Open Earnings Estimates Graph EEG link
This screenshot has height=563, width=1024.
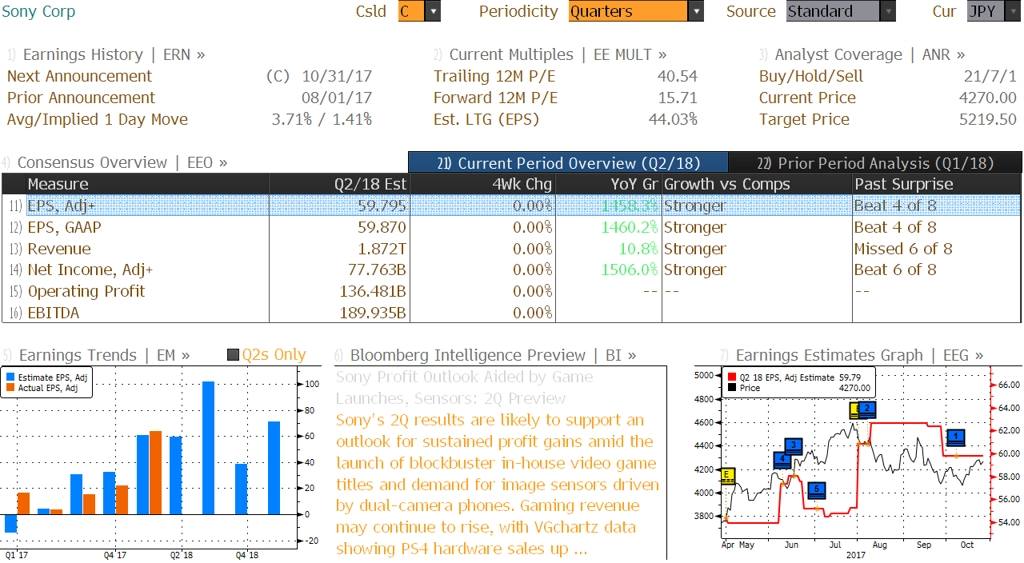pyautogui.click(x=859, y=355)
